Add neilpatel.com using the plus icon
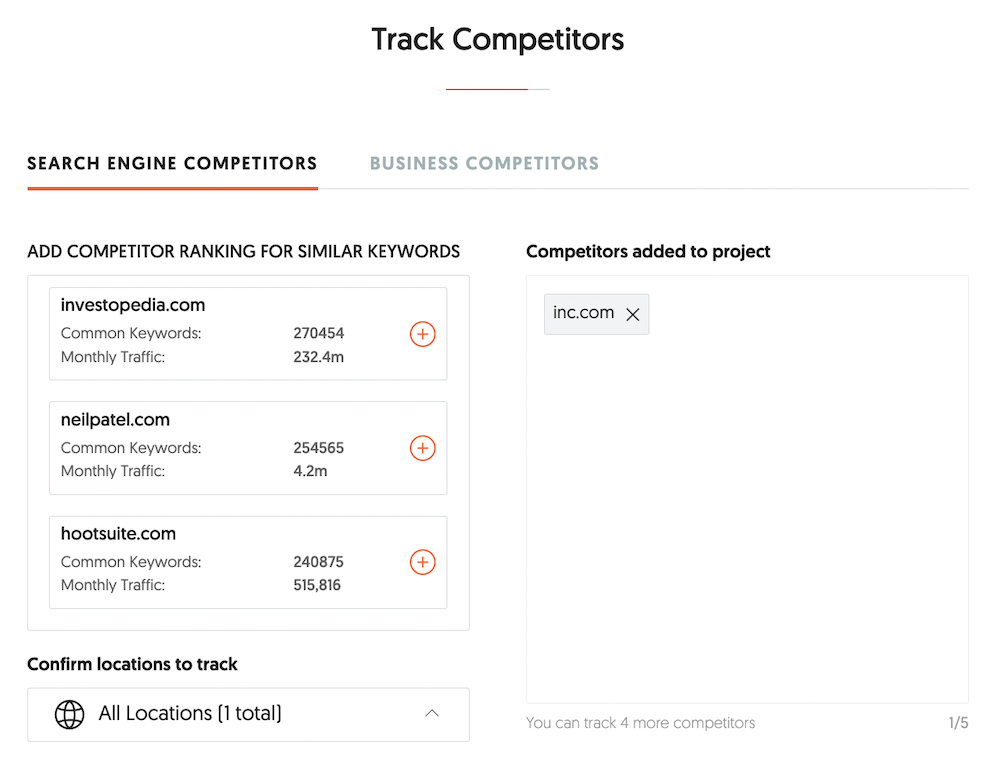The width and height of the screenshot is (1000, 775). click(x=422, y=448)
